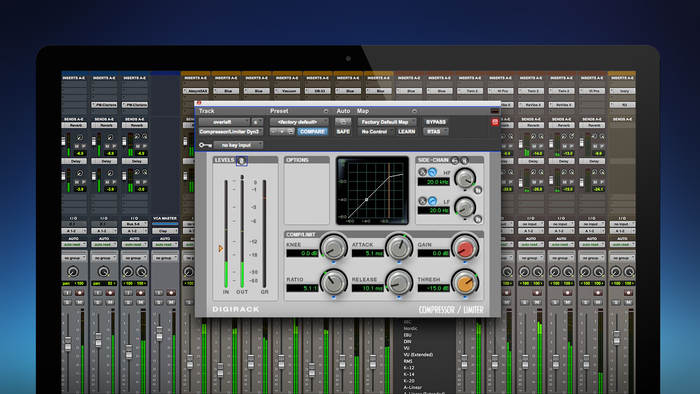Click the HF 20.0 kHz frequency field
Screen dimensions: 700x394
433,182
